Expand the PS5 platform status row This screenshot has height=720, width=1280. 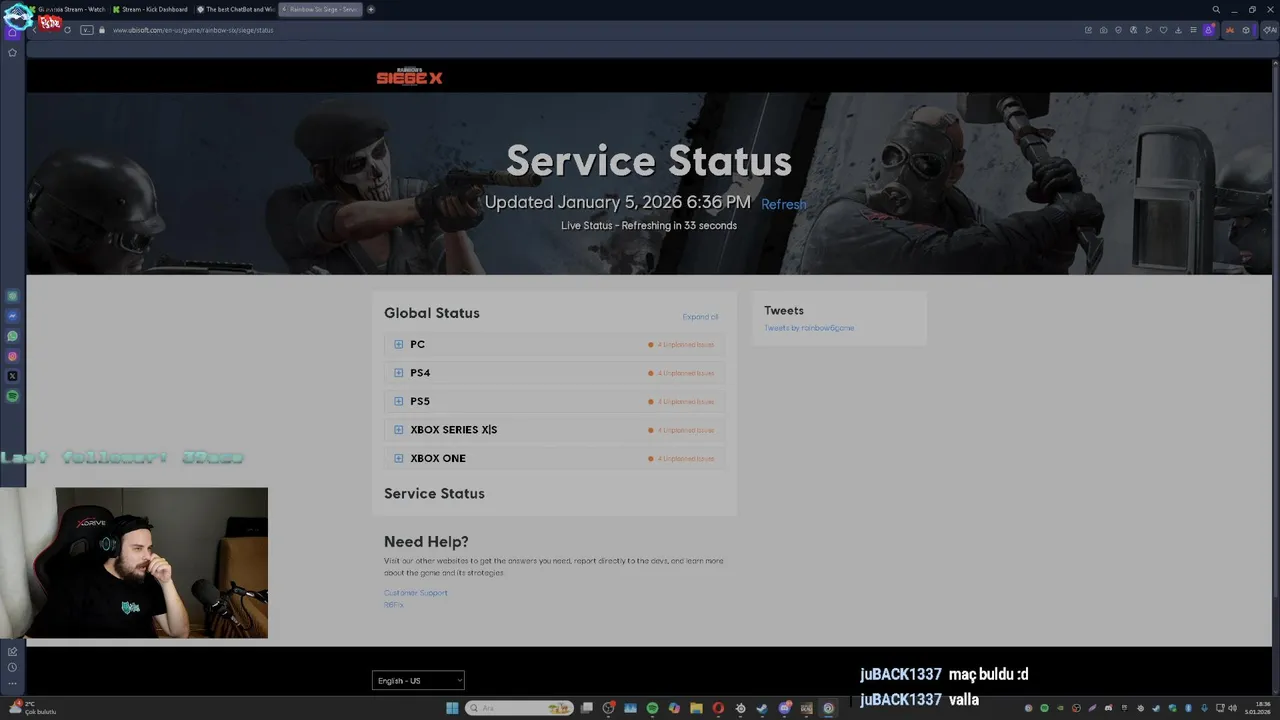pyautogui.click(x=554, y=401)
